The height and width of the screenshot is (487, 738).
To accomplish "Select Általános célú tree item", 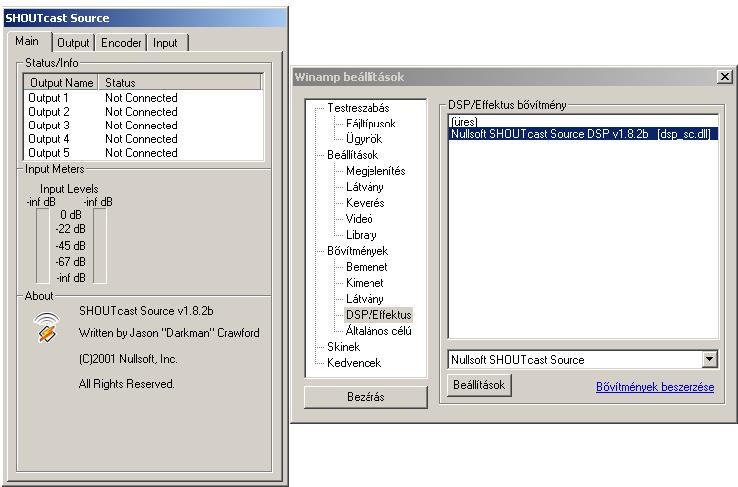I will tap(379, 331).
